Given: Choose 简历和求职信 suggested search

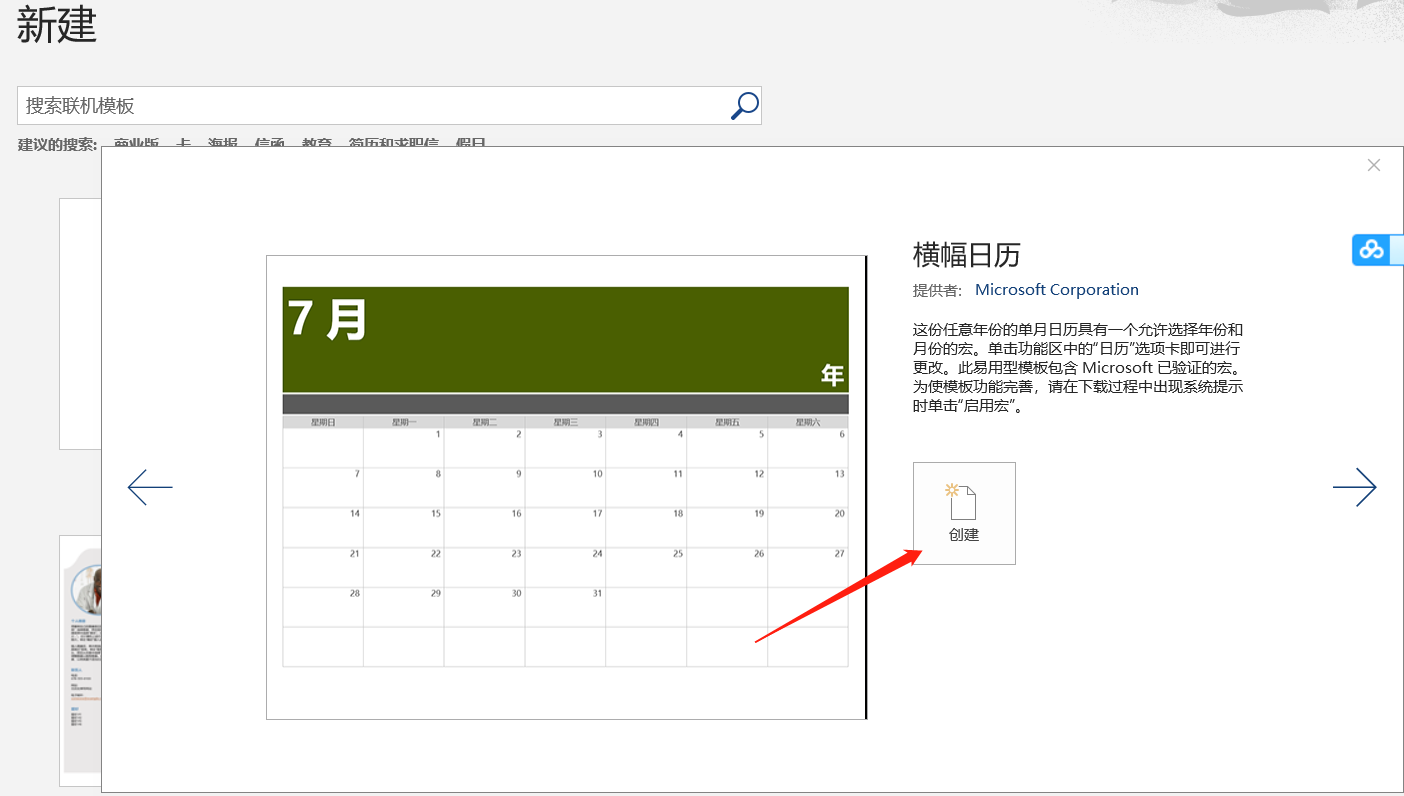Looking at the screenshot, I should [x=393, y=143].
